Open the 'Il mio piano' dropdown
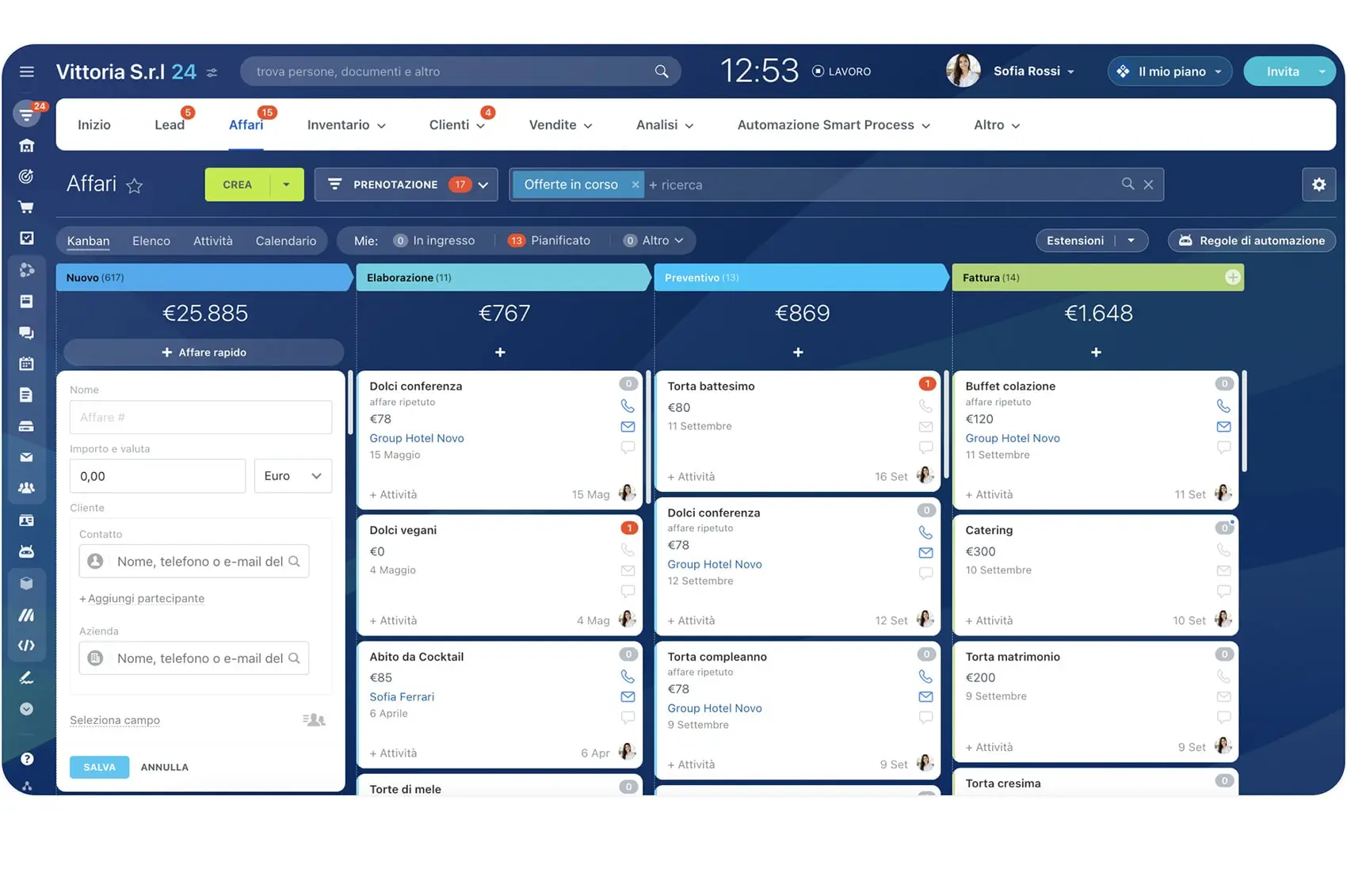 [1170, 71]
